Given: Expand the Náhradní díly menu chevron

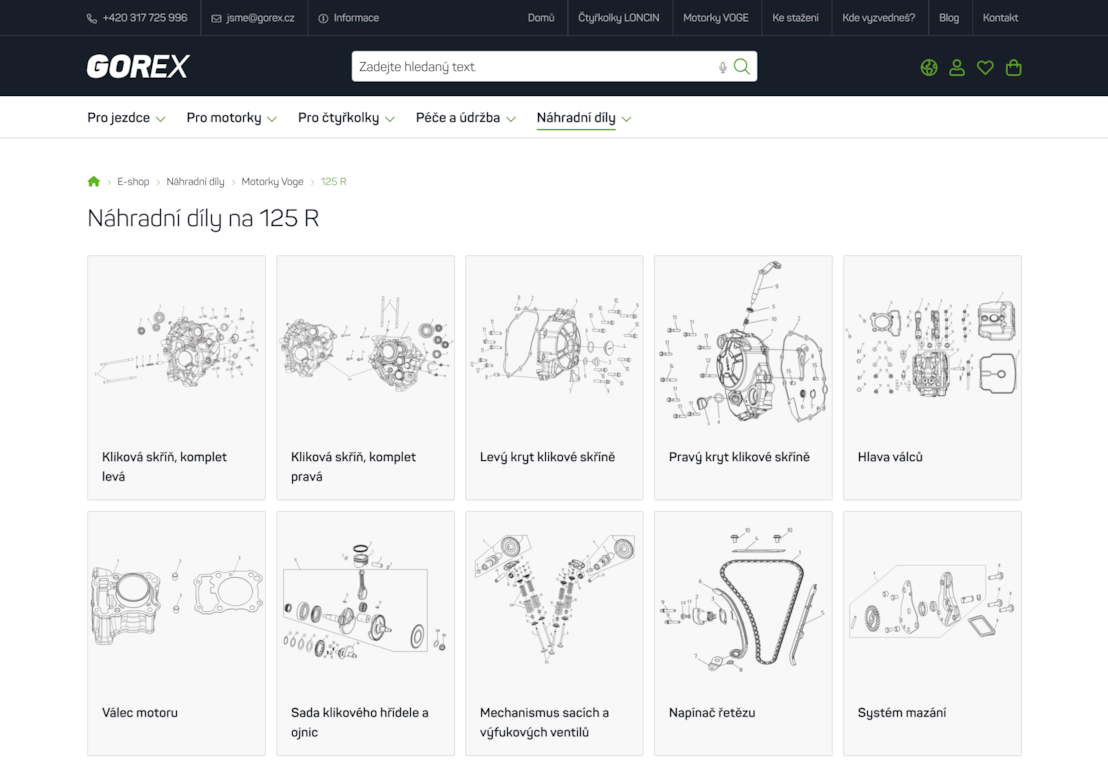Looking at the screenshot, I should click(626, 119).
